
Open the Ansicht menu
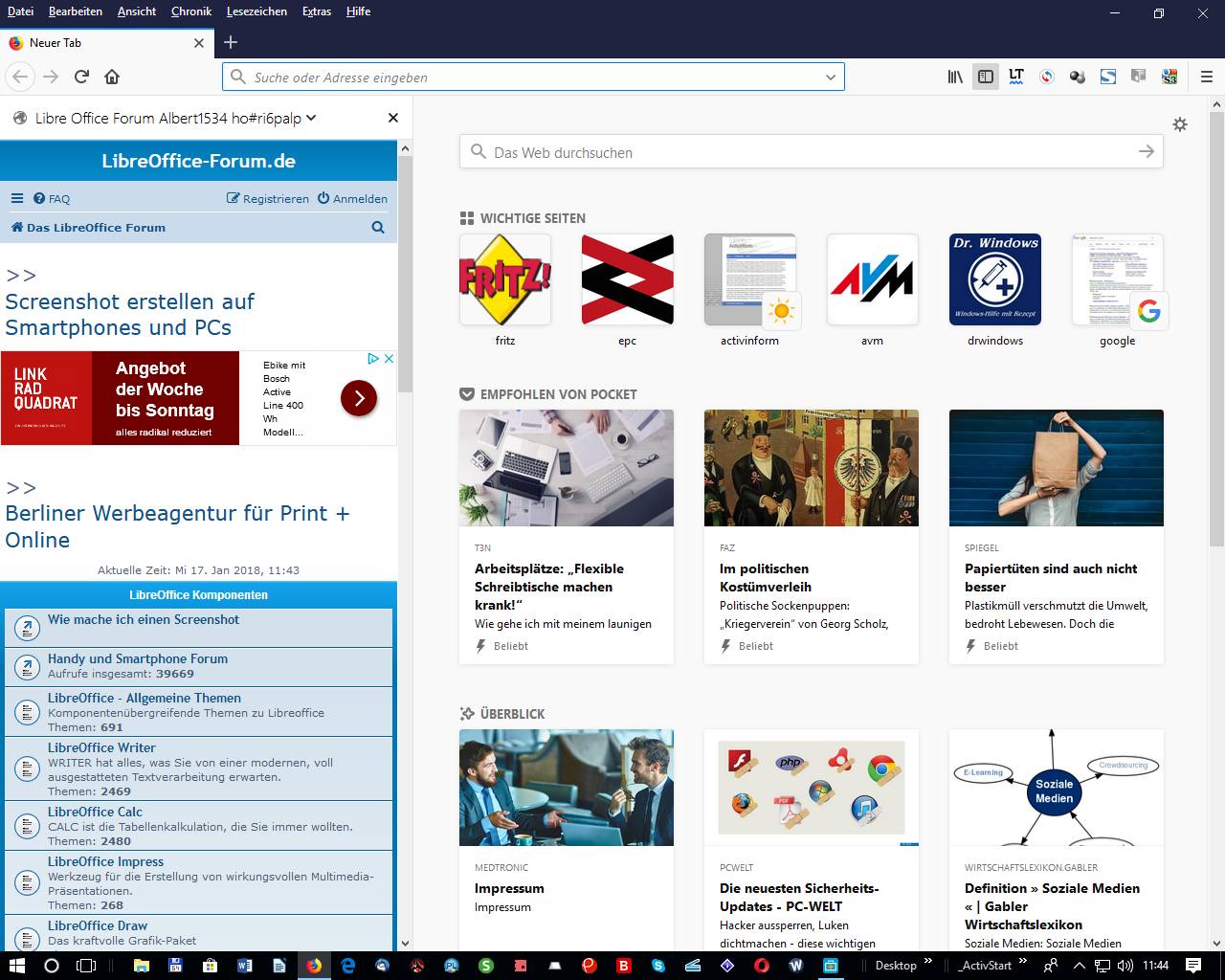(137, 11)
